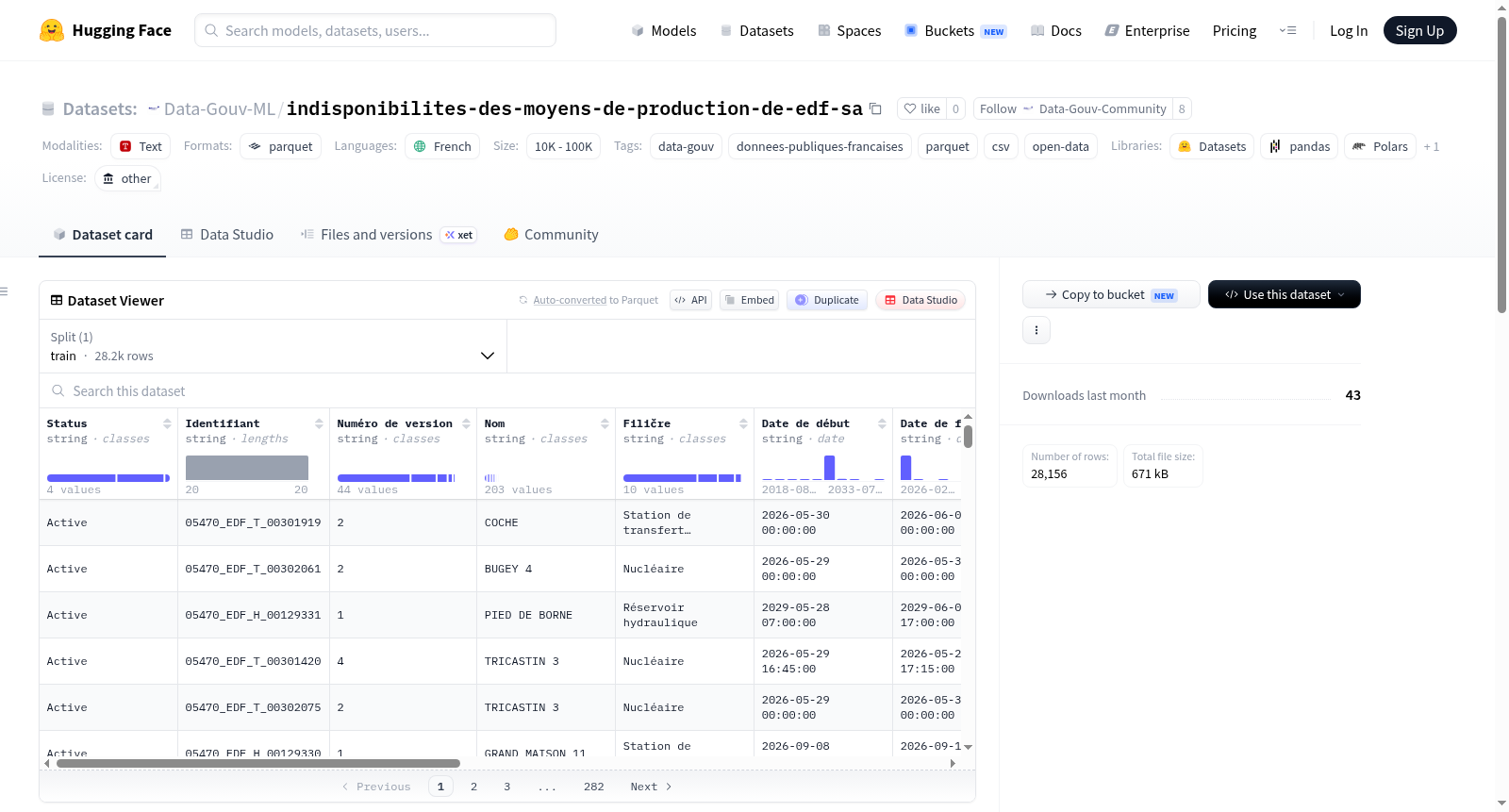Click the three-dot more options button

[x=1036, y=330]
